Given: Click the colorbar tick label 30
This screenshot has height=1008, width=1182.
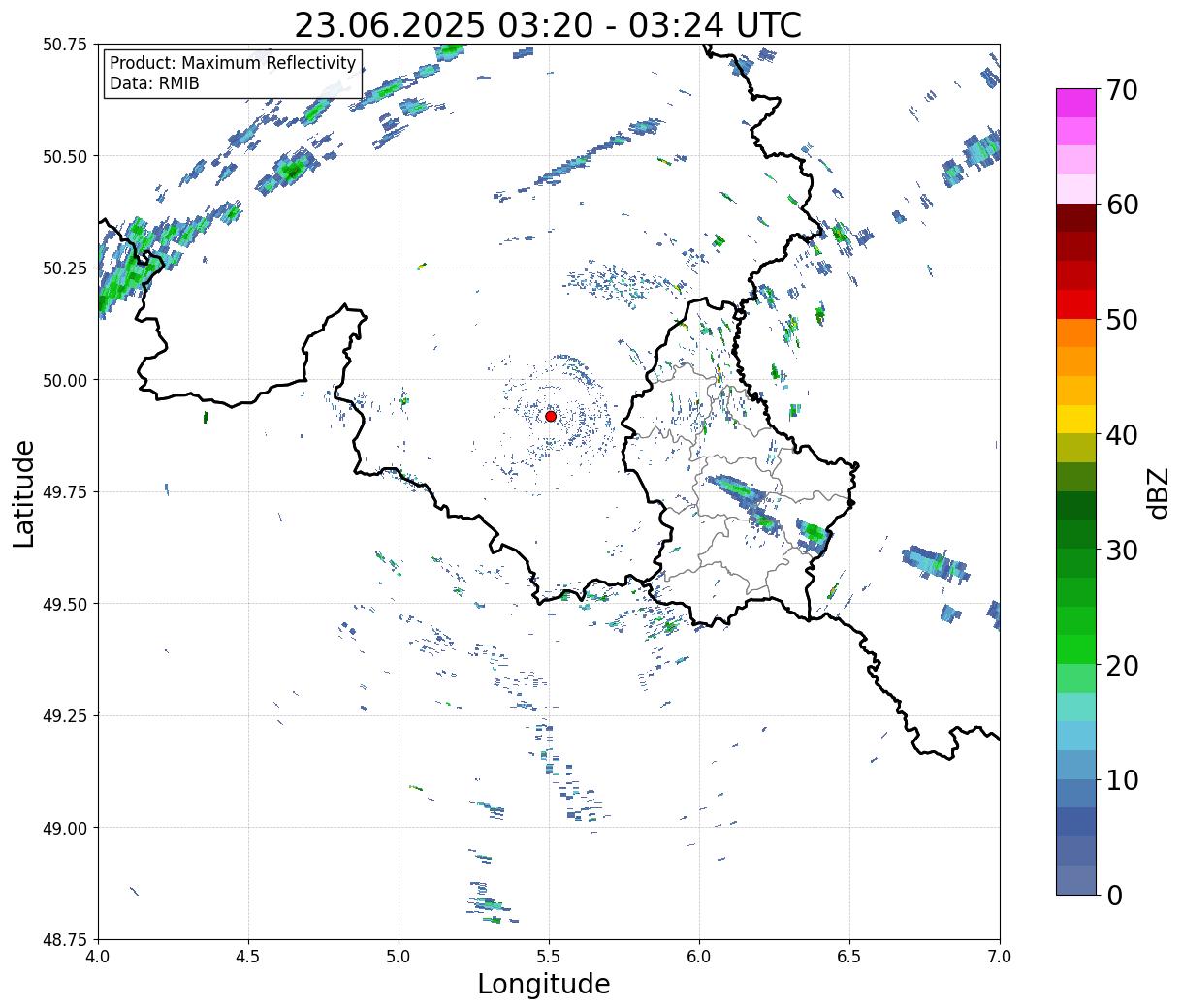Looking at the screenshot, I should [x=1121, y=550].
